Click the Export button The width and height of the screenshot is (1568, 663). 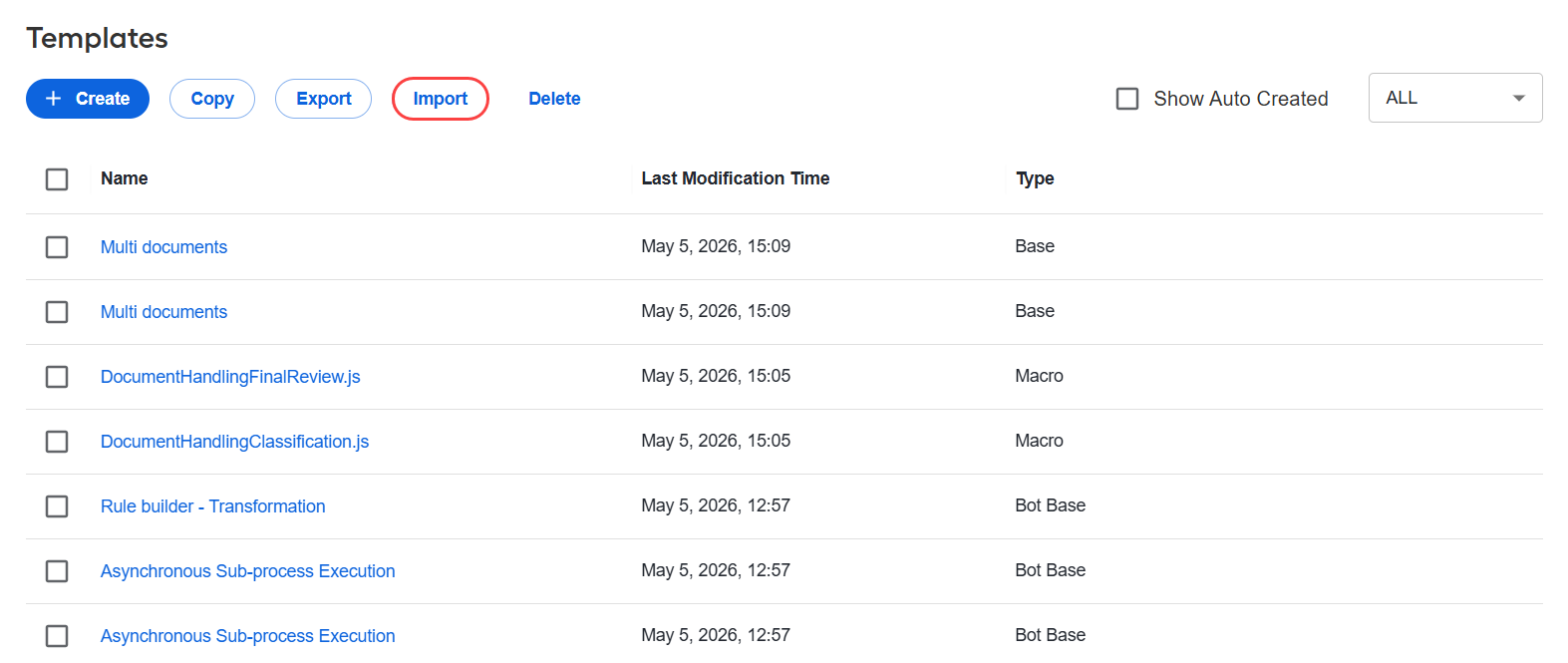[324, 99]
